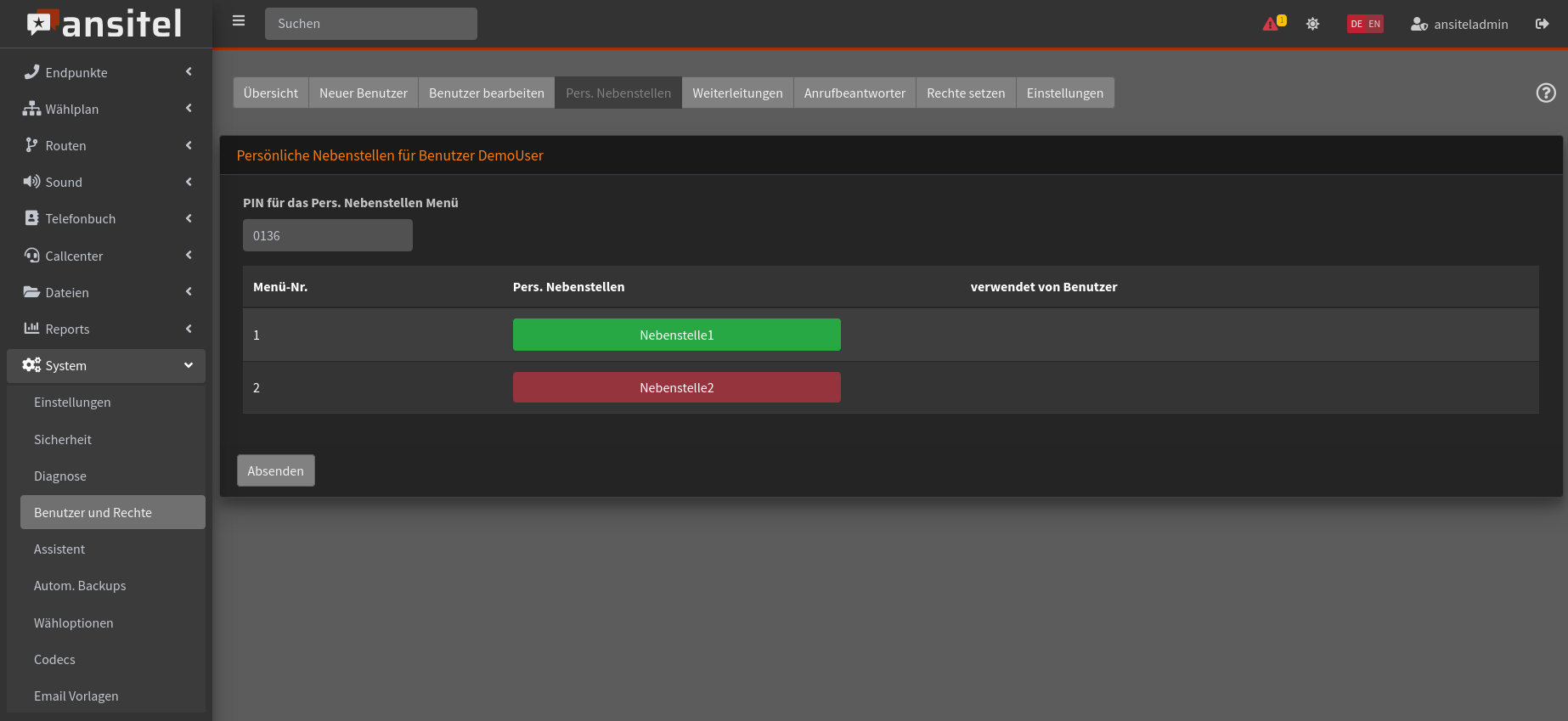This screenshot has height=721, width=1568.
Task: Open the Rechte setzen tab
Action: [965, 93]
